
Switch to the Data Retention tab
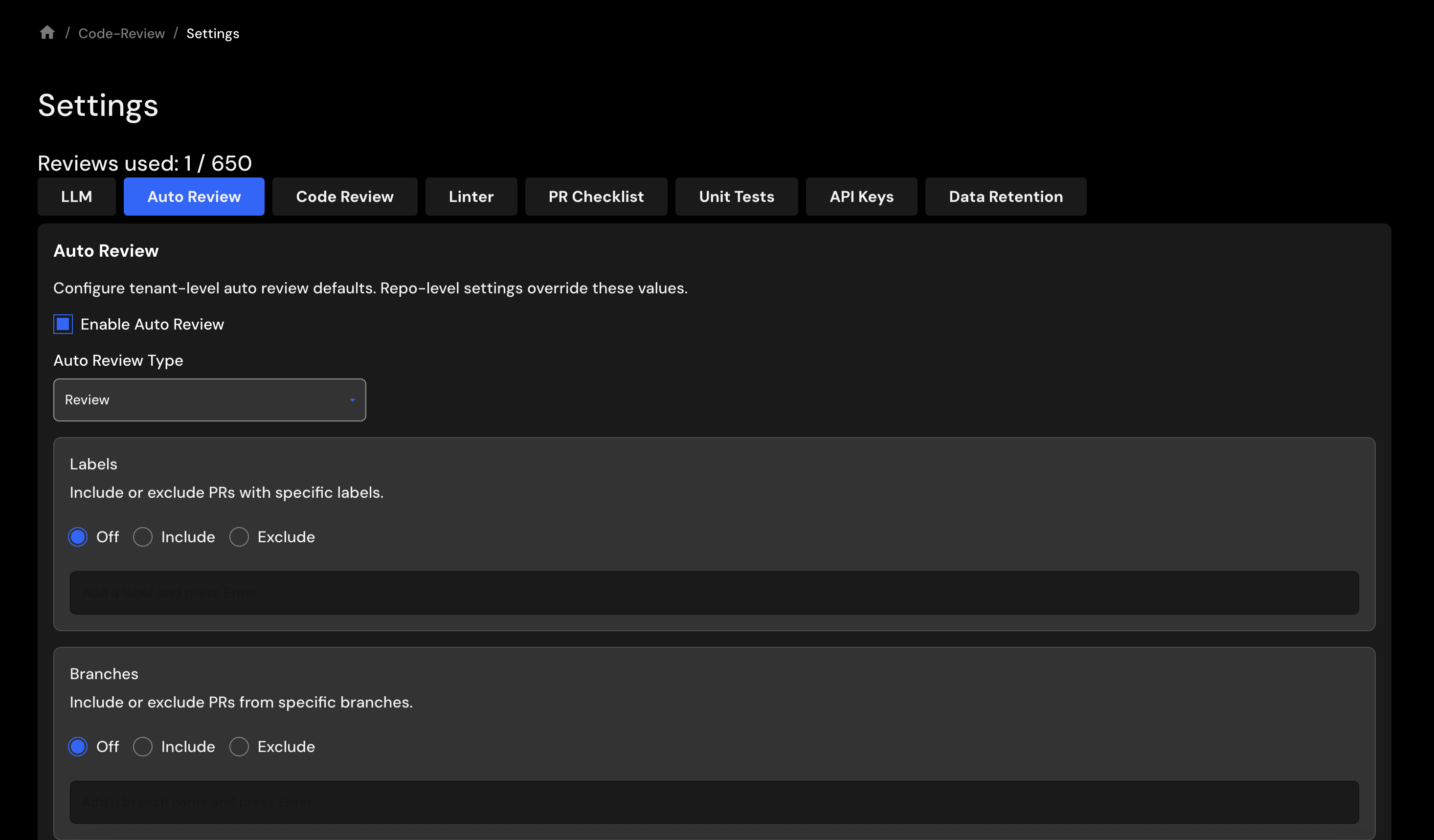(1006, 196)
